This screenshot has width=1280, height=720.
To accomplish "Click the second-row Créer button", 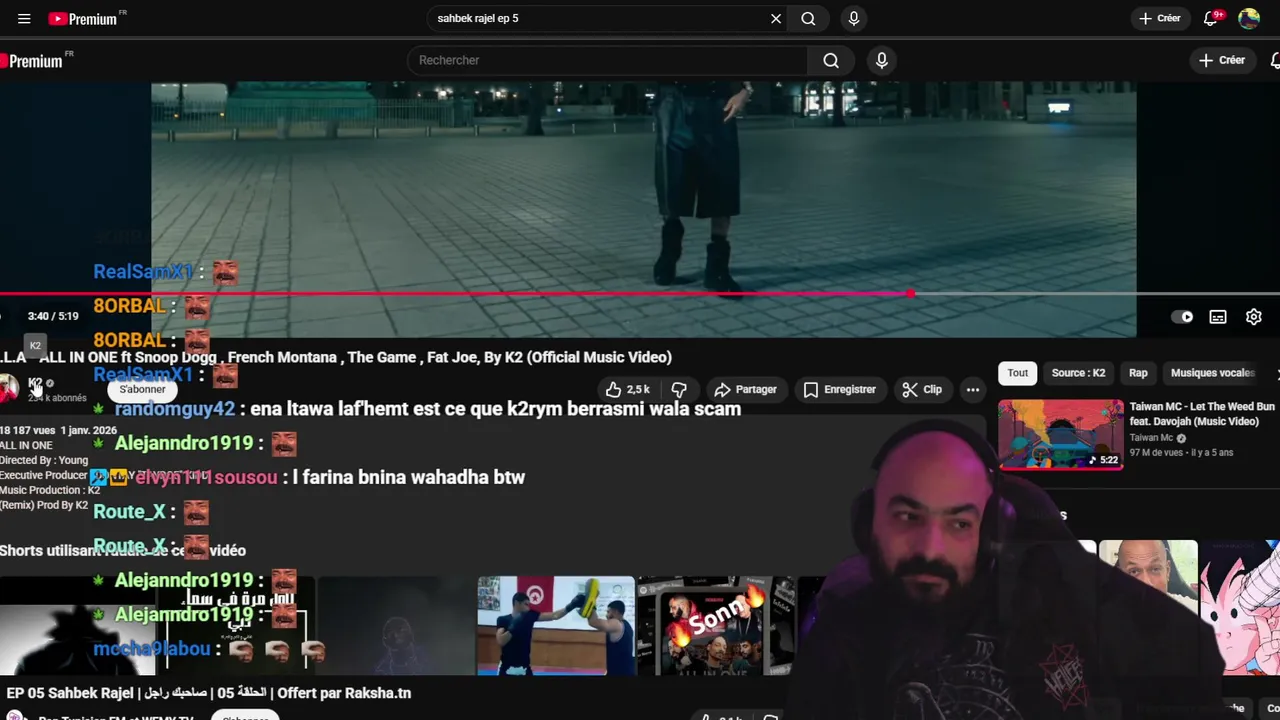I will point(1222,60).
